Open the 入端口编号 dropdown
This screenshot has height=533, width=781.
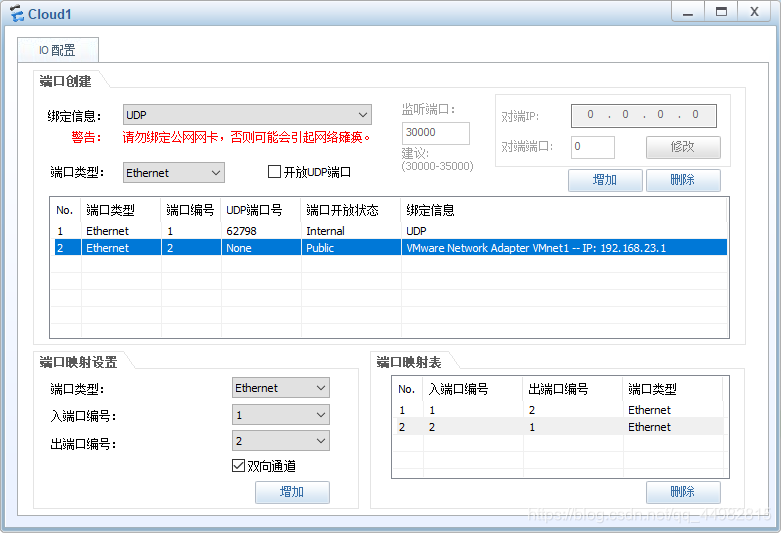click(281, 414)
